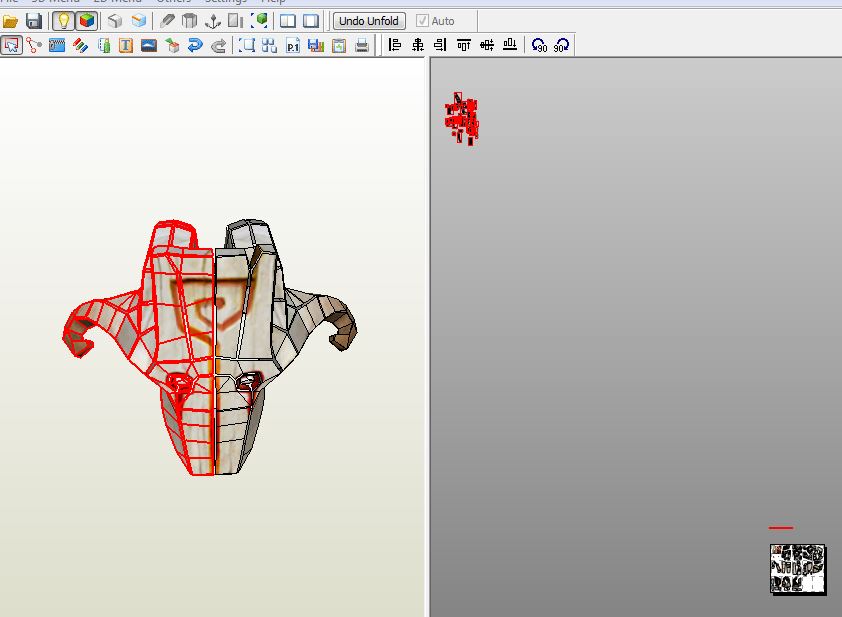Print using the printer icon
842x617 pixels.
click(x=362, y=46)
